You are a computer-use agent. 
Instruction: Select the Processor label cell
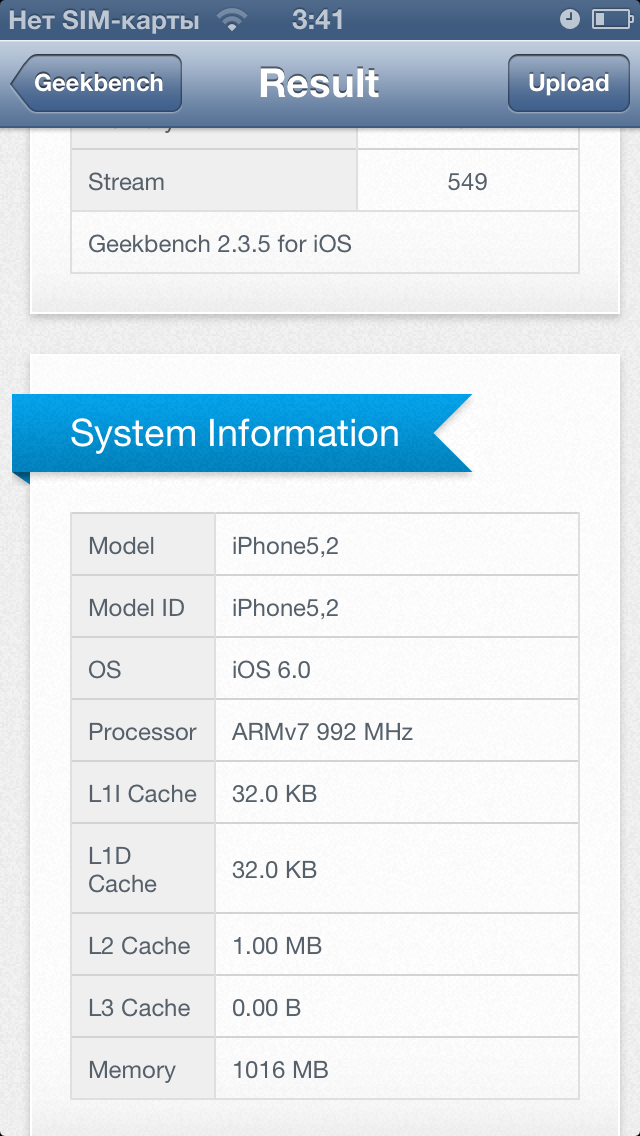click(144, 731)
